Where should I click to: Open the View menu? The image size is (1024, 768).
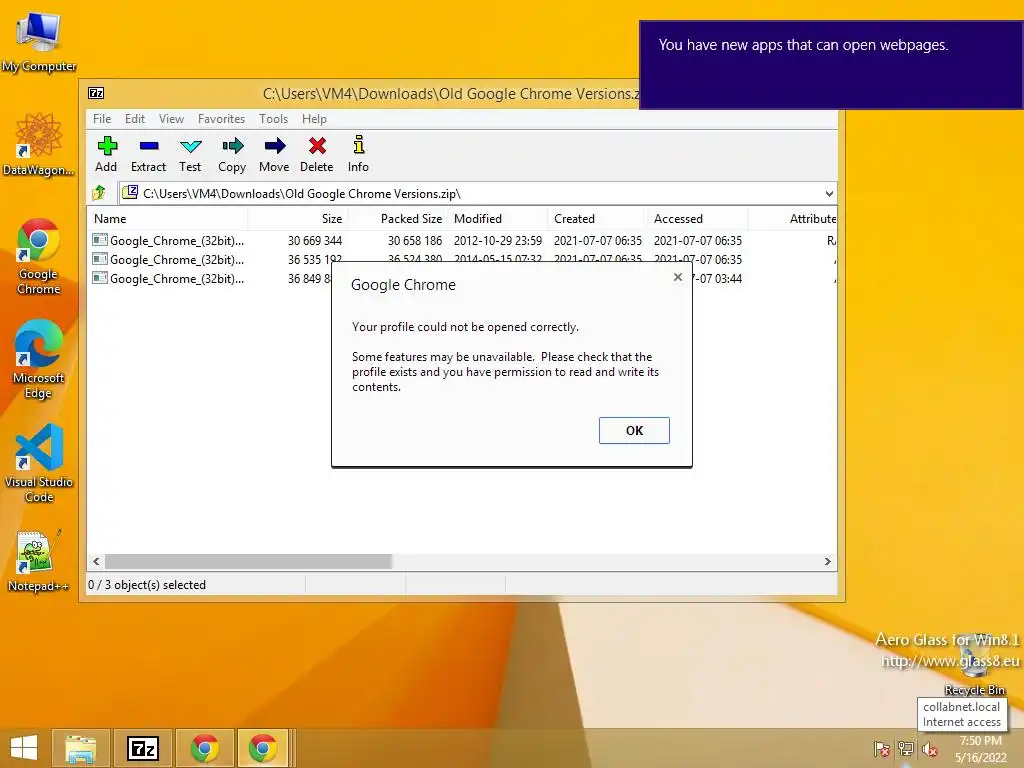171,119
